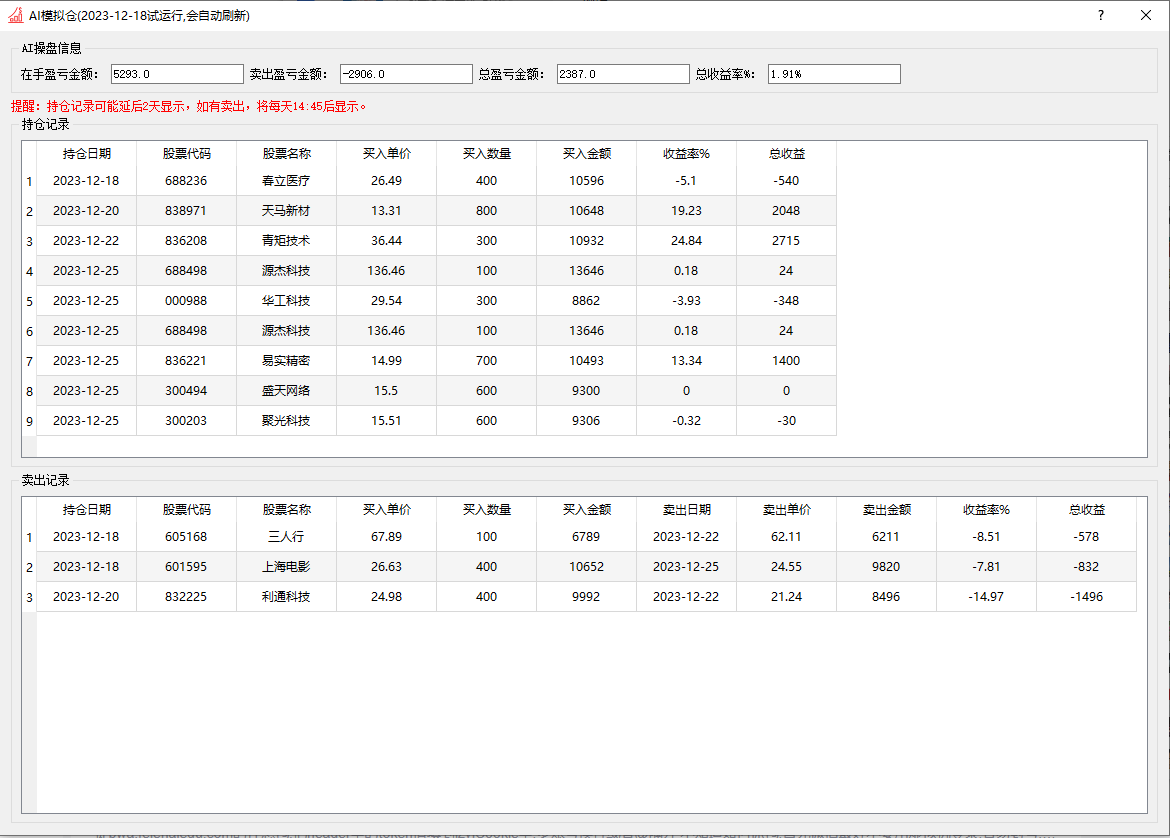
Task: Click the 利通科技 sold stock cell
Action: coord(286,597)
